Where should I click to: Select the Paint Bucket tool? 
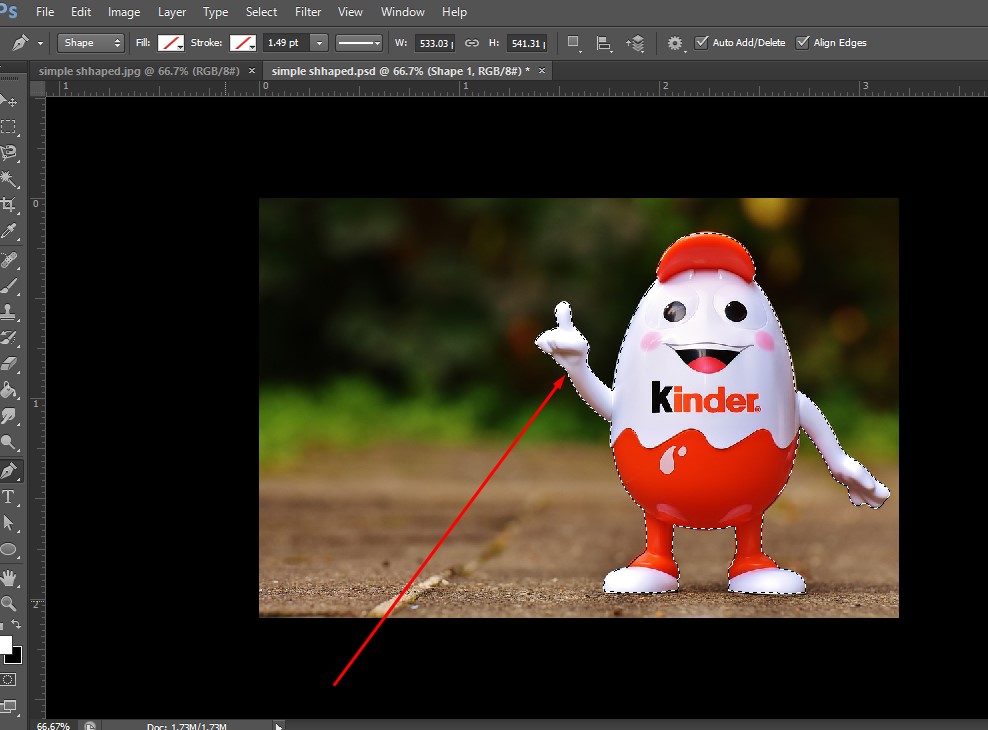point(9,390)
